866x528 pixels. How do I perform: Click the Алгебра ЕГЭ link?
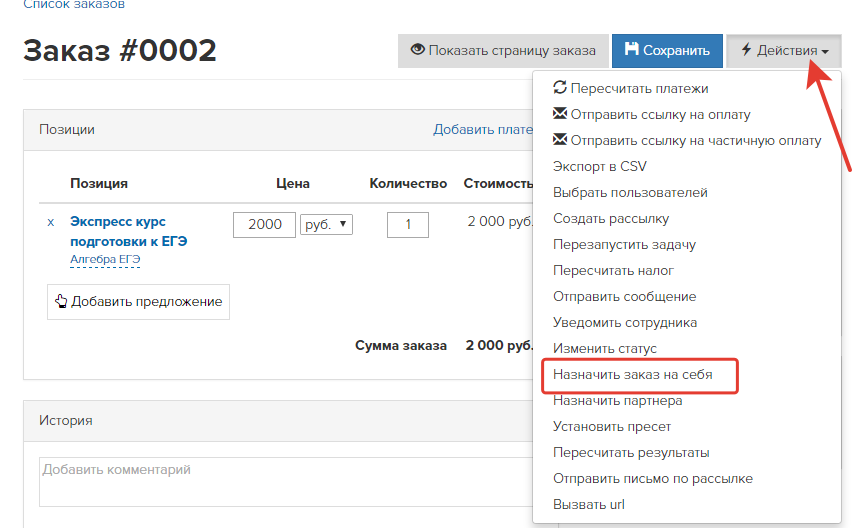coord(105,259)
